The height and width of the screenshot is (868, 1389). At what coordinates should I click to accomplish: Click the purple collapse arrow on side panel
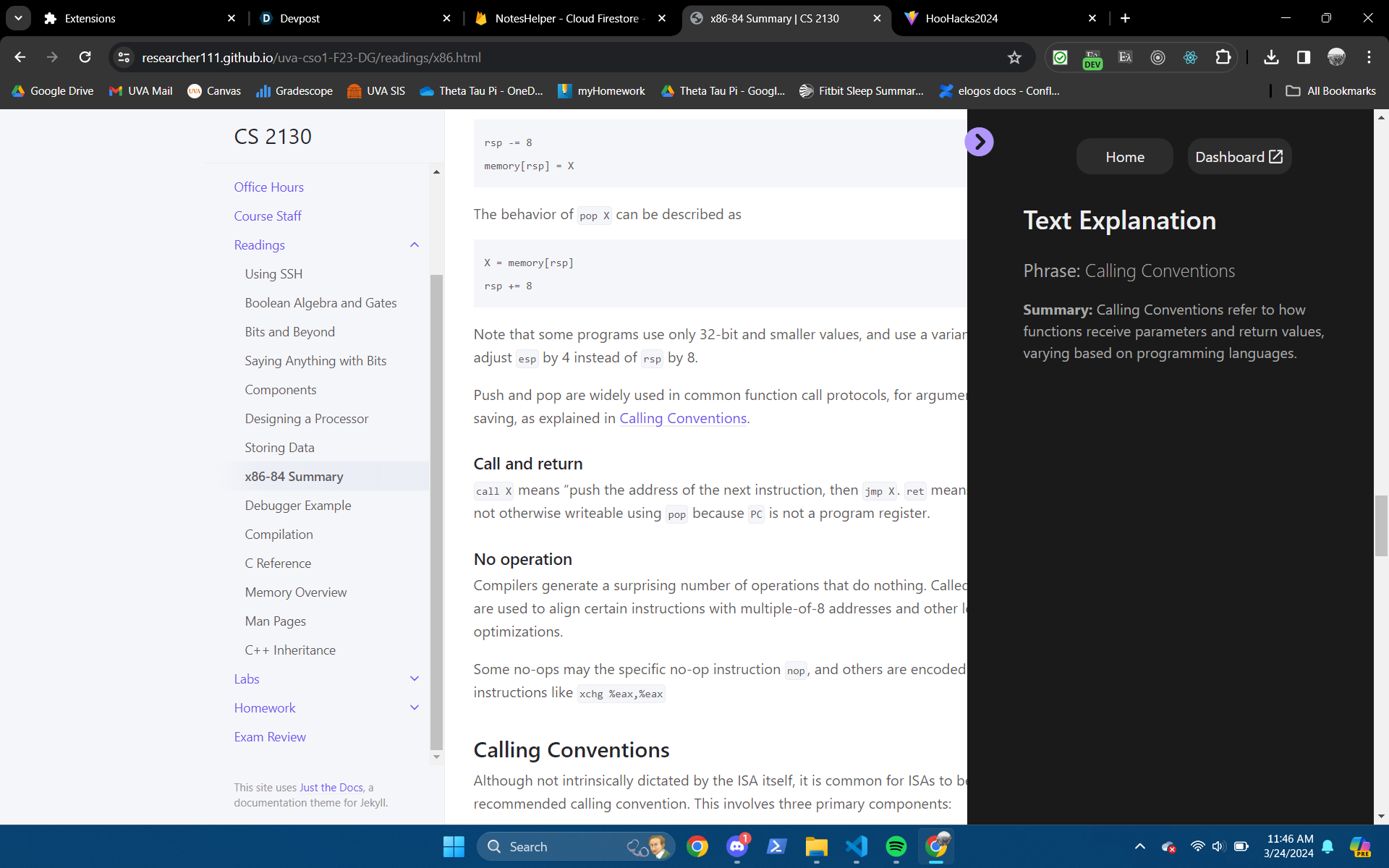point(979,142)
